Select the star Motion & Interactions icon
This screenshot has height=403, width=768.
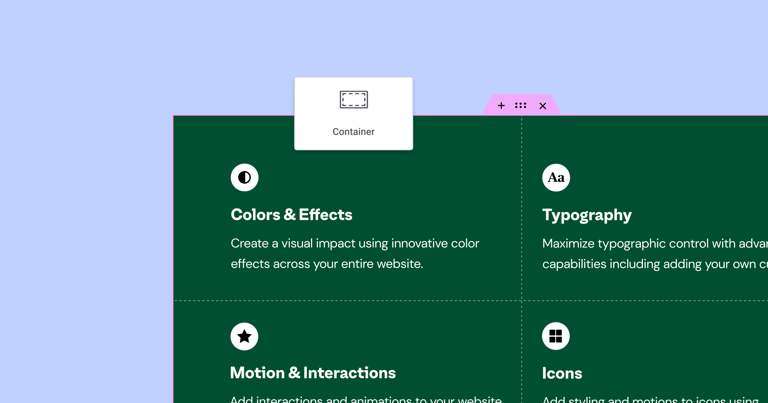[244, 336]
